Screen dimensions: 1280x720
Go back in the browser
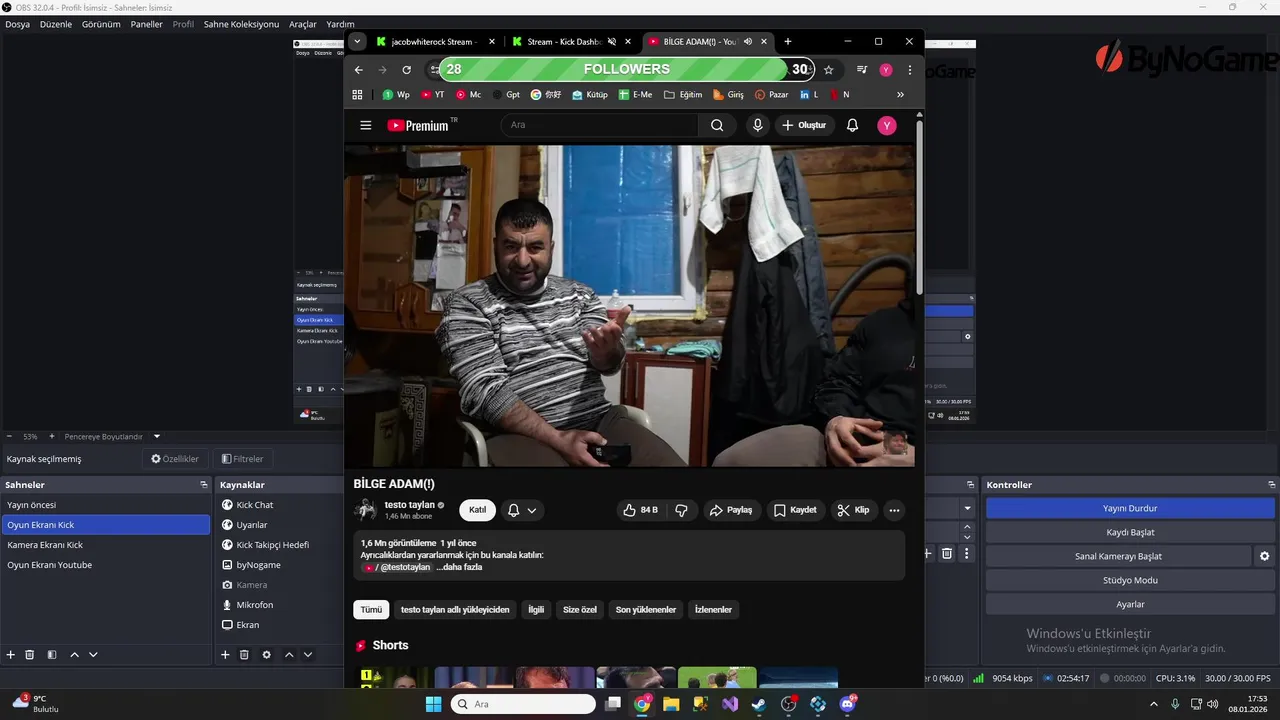coord(359,70)
